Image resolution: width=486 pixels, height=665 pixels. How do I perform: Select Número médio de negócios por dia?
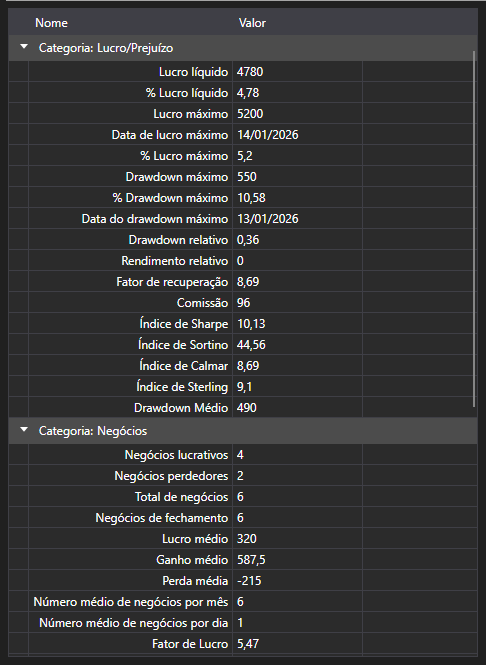coord(134,623)
